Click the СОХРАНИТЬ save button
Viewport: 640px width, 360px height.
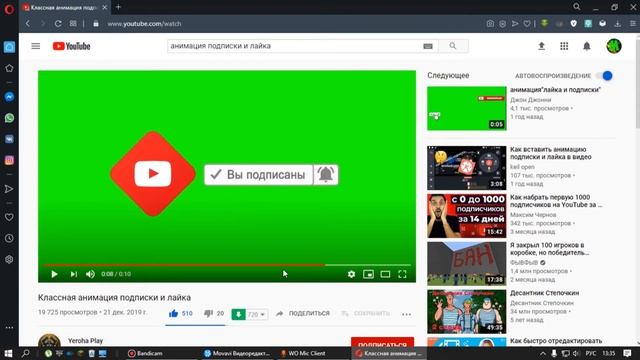pos(365,313)
